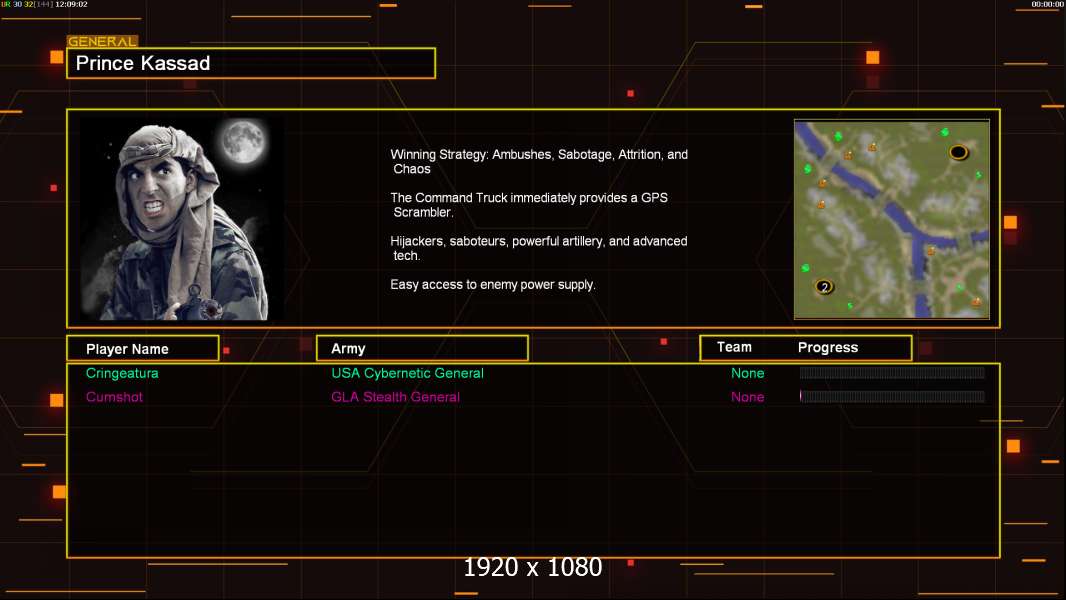Click Cringeatura's loading progress bar

click(x=892, y=372)
